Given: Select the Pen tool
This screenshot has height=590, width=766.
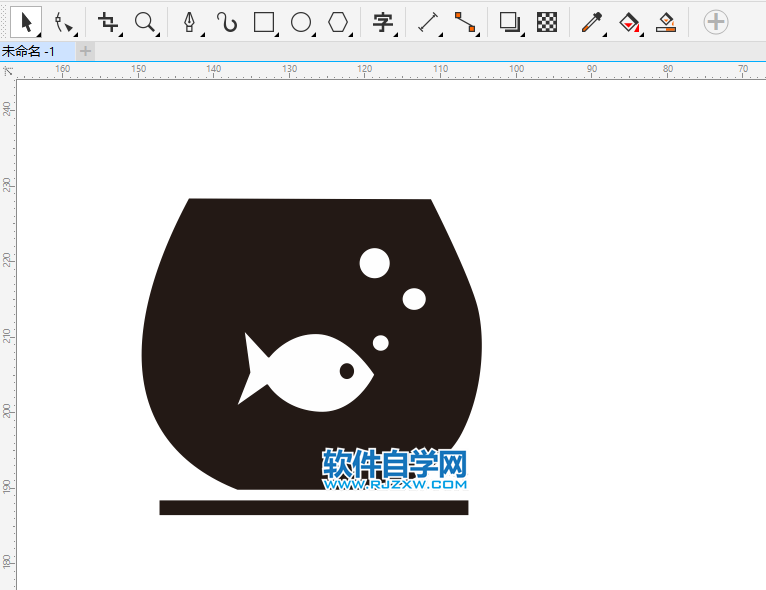Looking at the screenshot, I should [190, 22].
